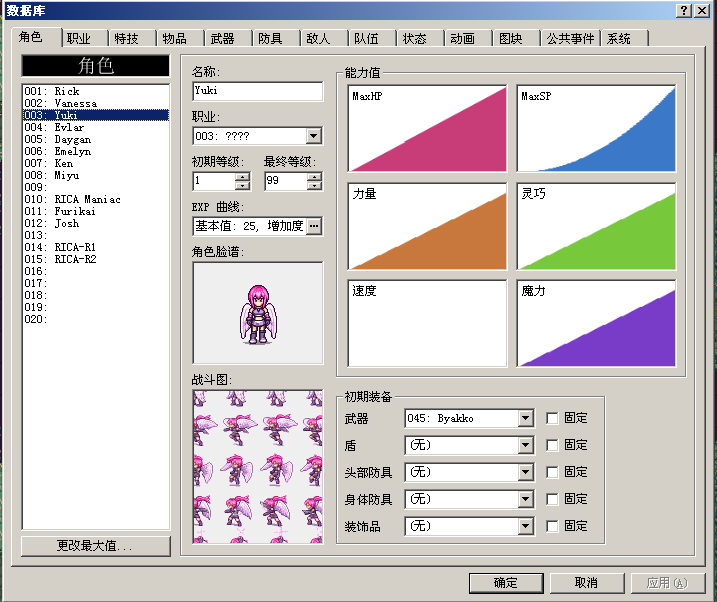The height and width of the screenshot is (602, 717).
Task: Check 固定 for the 装饰品 accessory slot
Action: (552, 526)
